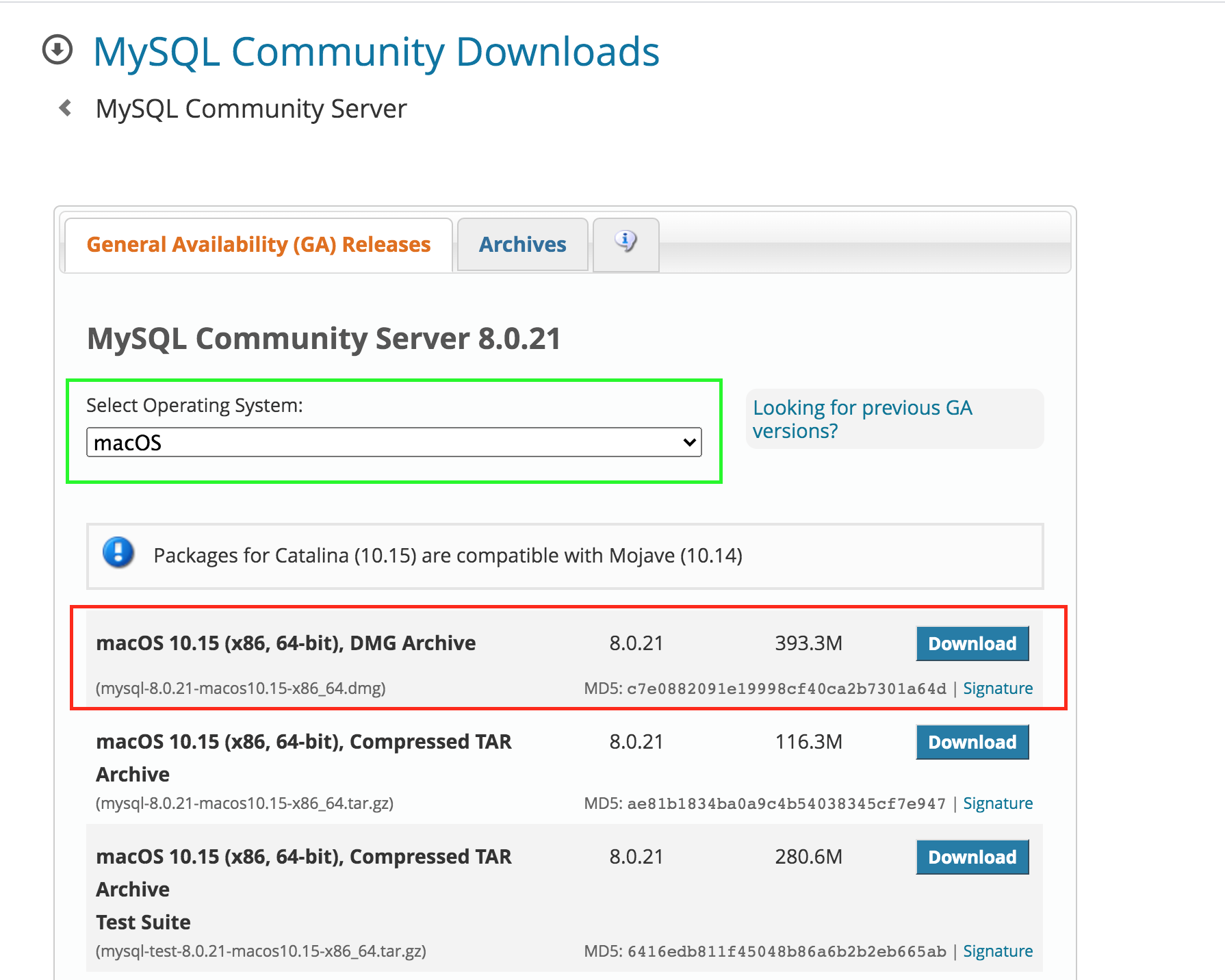The width and height of the screenshot is (1225, 980).
Task: Download the 280.6M TAR Test Suite archive
Action: (972, 857)
